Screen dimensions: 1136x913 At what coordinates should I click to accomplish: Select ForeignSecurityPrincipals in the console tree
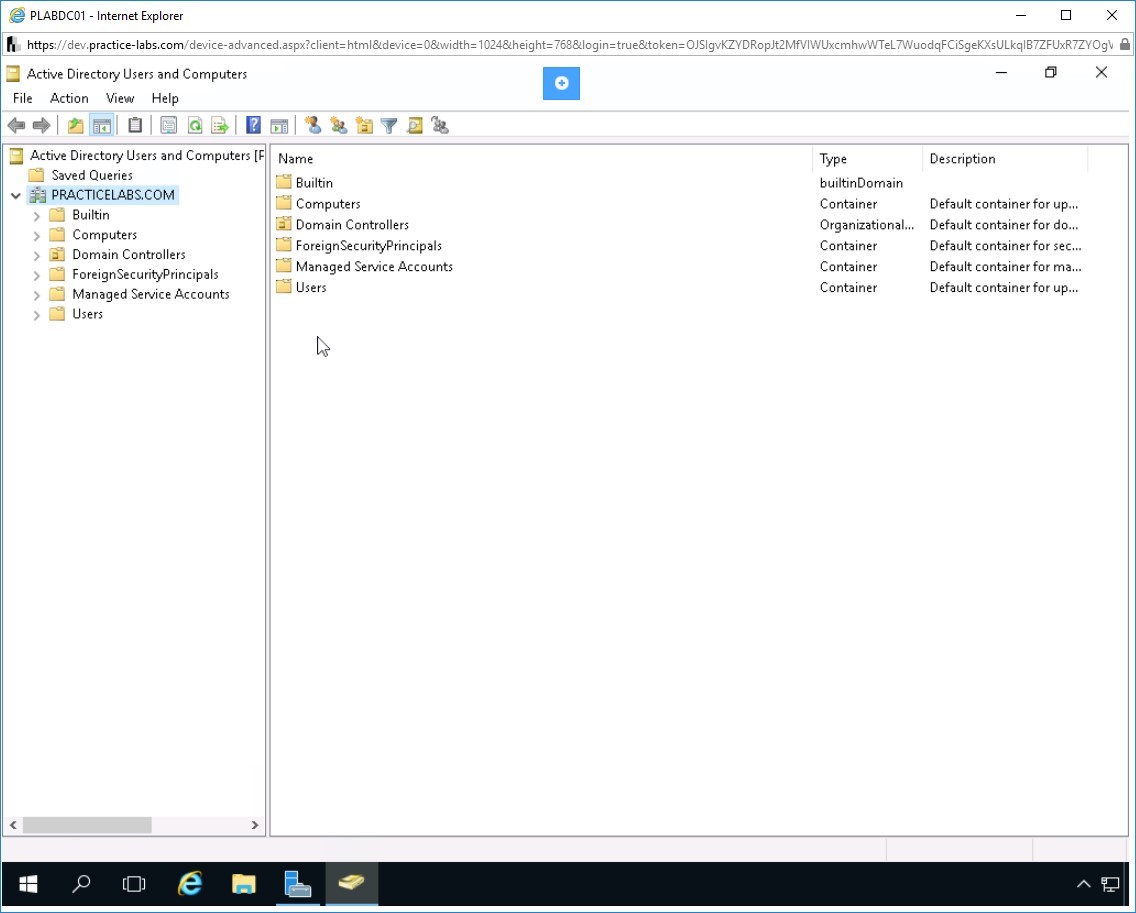(x=145, y=274)
